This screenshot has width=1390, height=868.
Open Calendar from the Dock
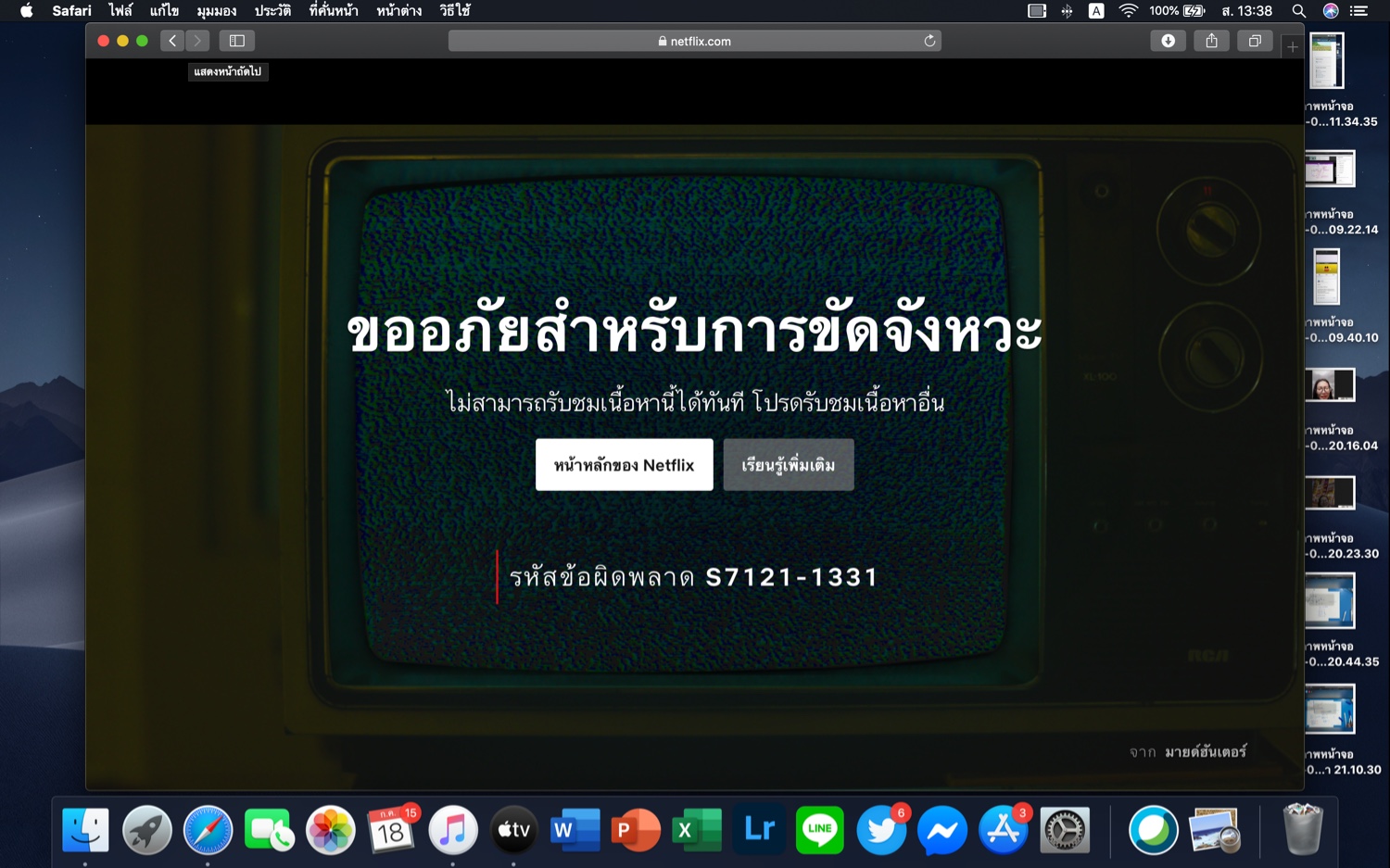pos(391,830)
